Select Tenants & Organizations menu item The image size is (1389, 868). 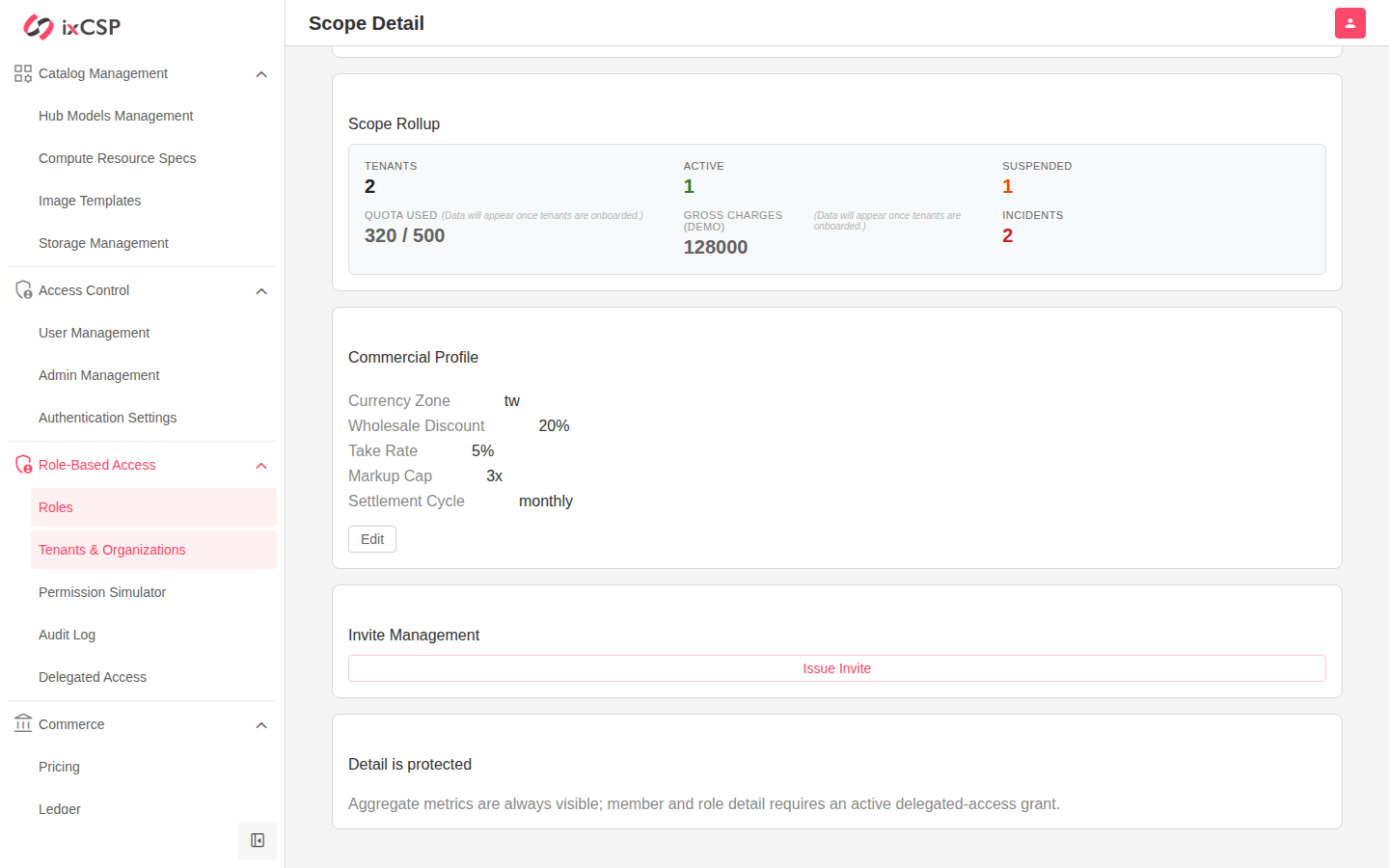click(x=153, y=550)
